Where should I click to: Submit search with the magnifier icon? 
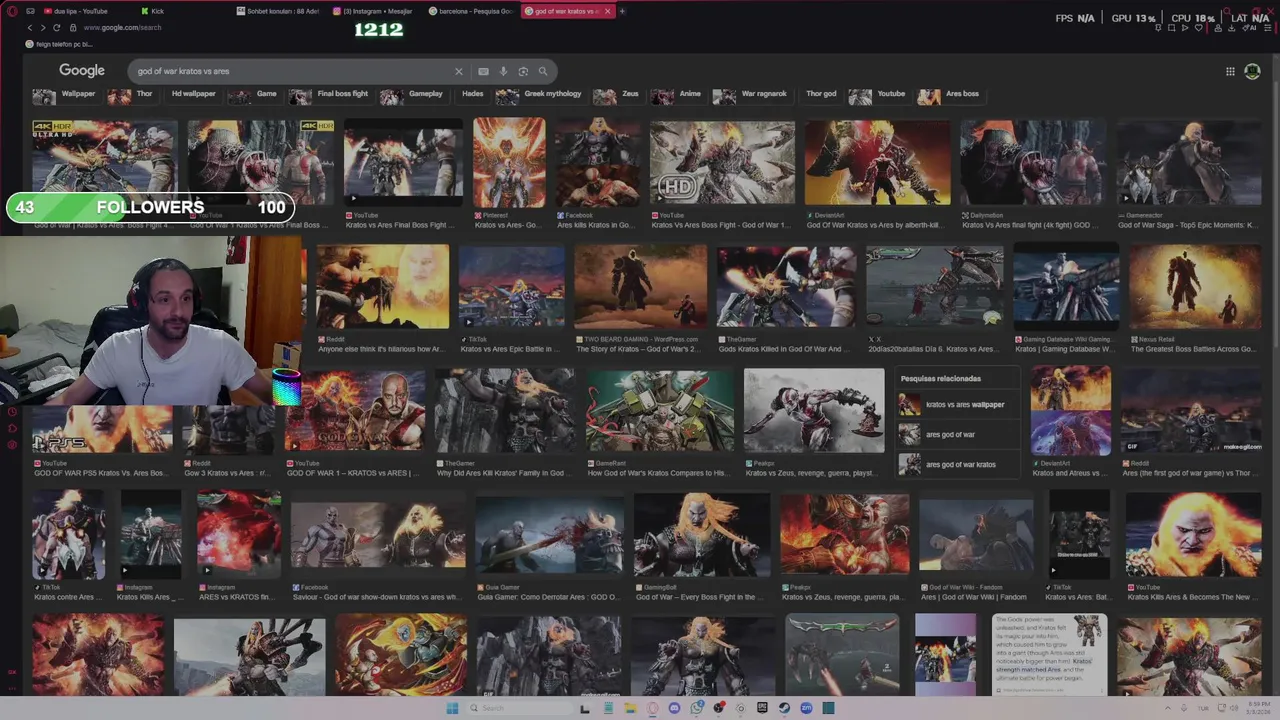(543, 71)
